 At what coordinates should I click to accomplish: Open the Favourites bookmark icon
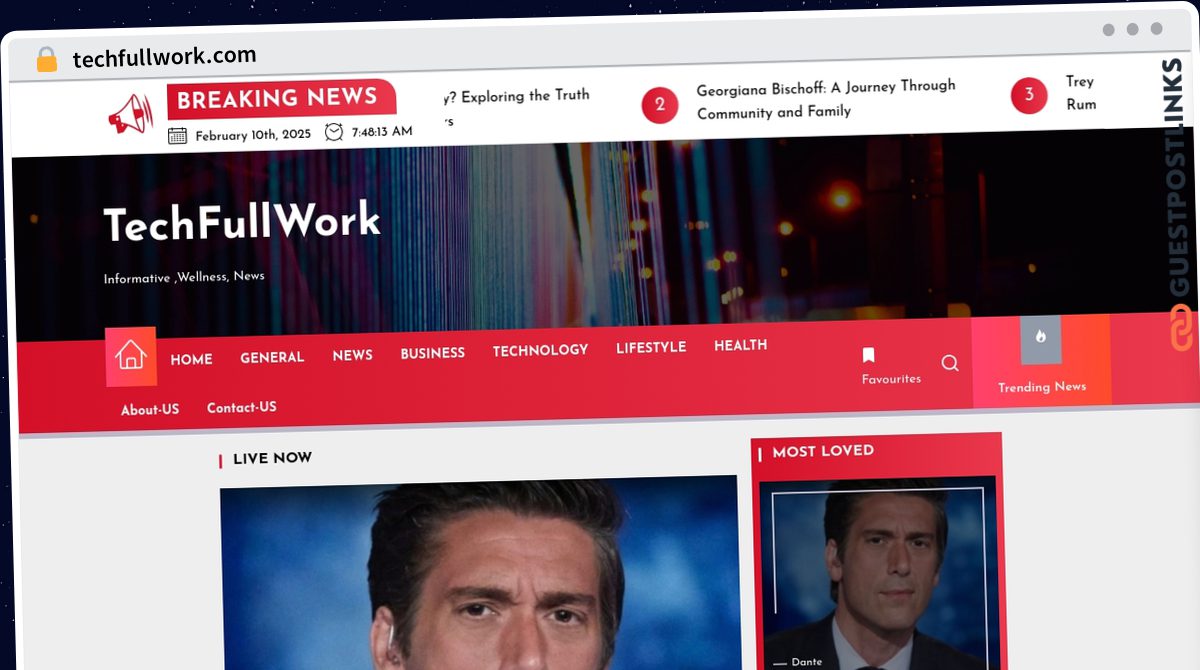click(868, 355)
